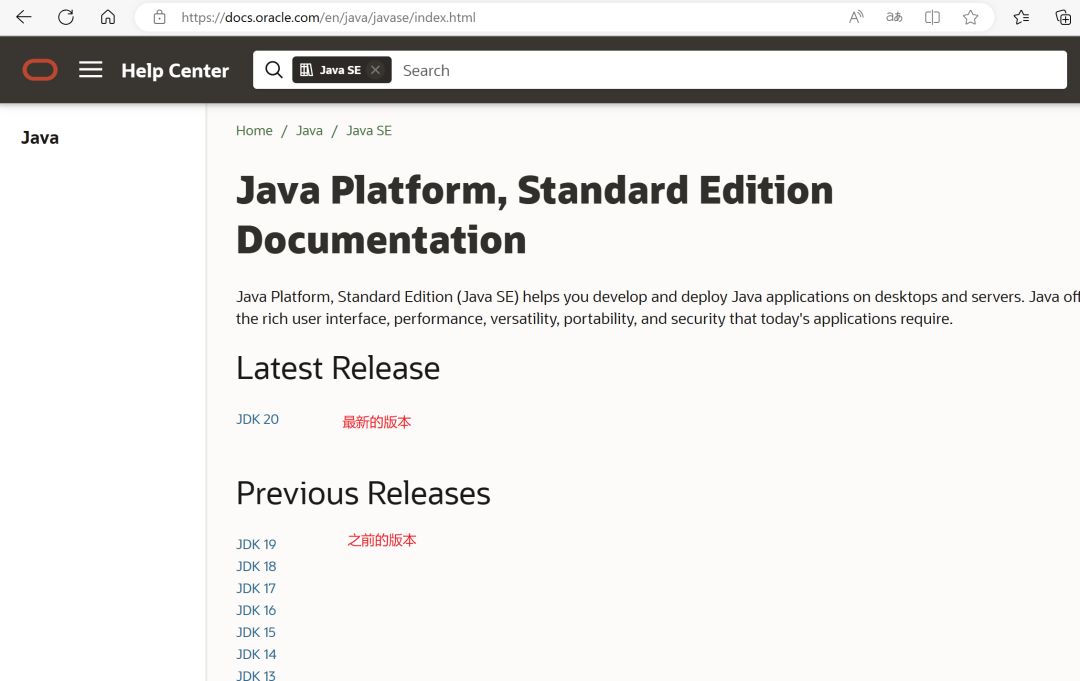Start Read aloud from the address bar
The image size is (1080, 681).
pos(855,17)
